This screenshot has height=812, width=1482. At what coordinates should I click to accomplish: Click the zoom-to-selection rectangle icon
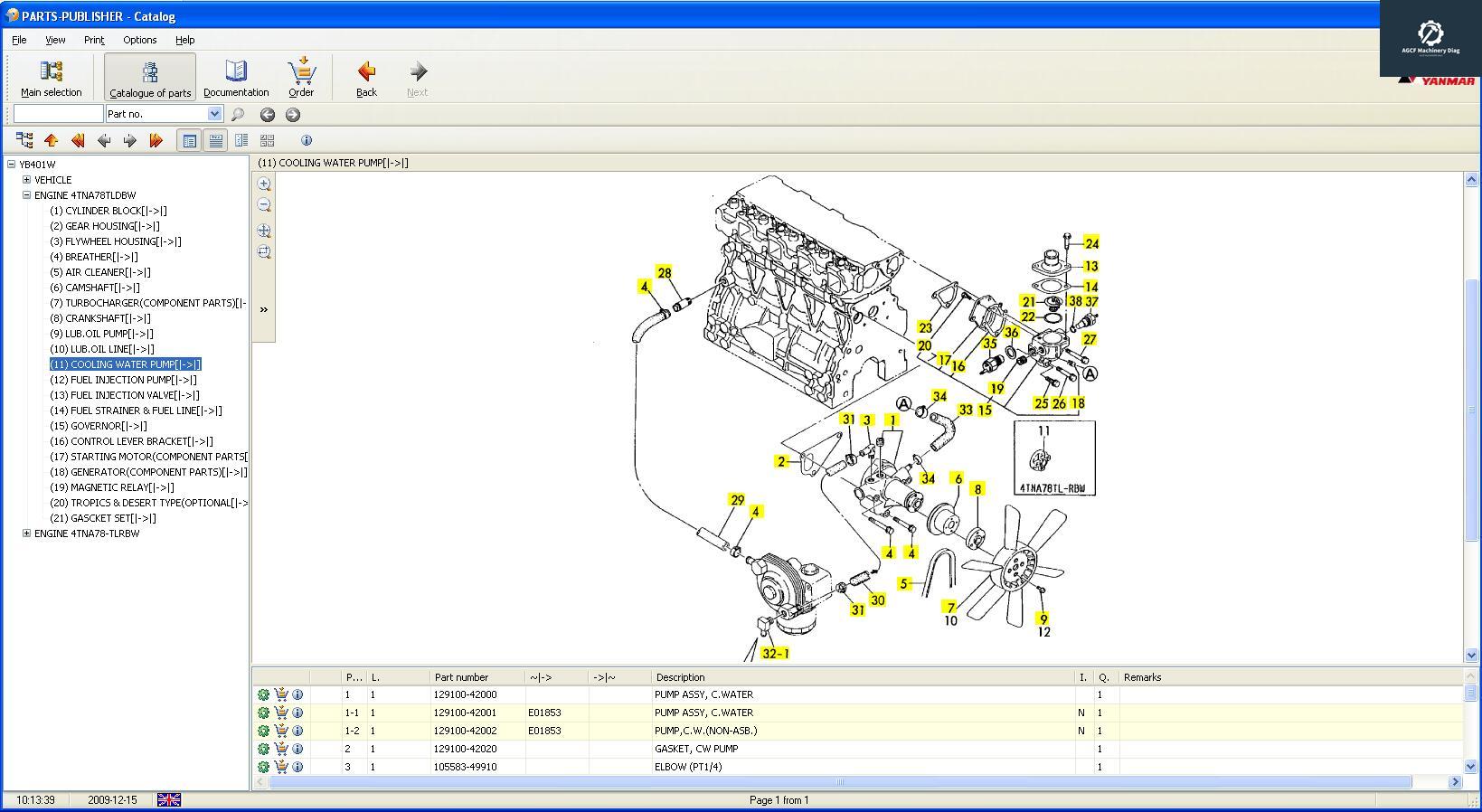(264, 252)
